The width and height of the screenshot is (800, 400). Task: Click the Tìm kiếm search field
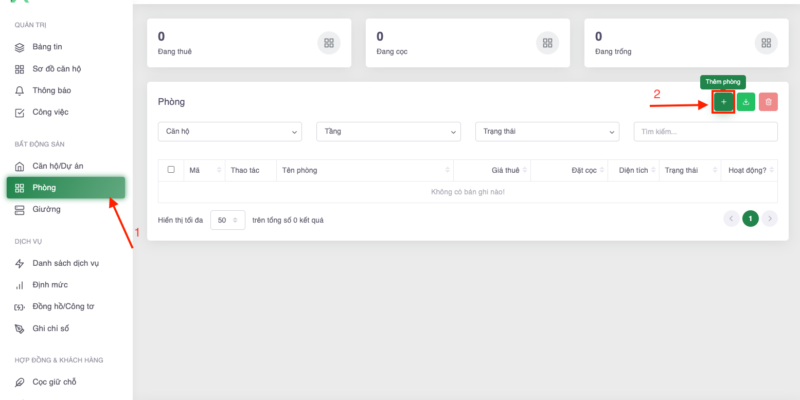[706, 132]
